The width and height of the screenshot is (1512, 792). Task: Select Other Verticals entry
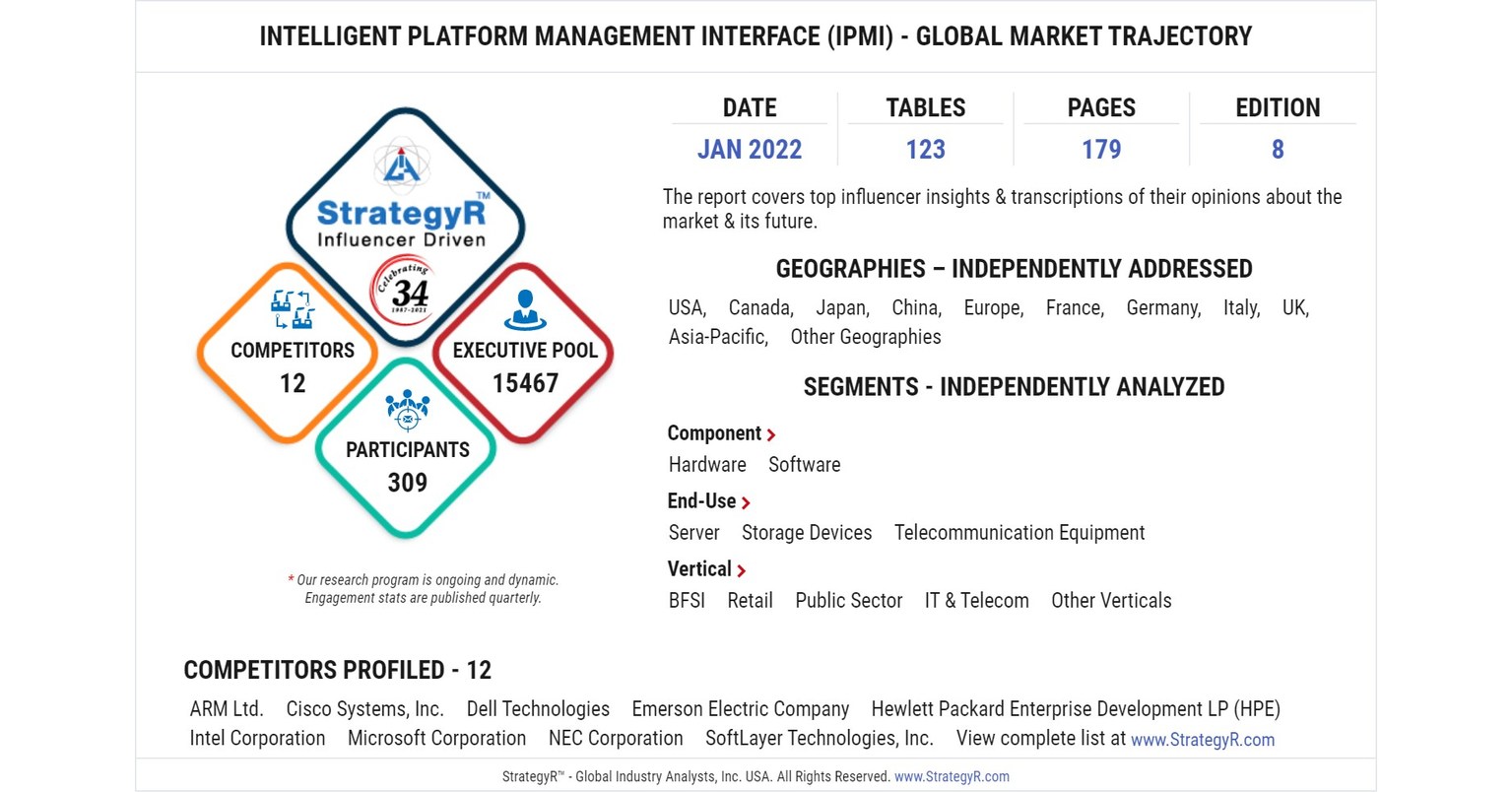tap(1111, 600)
